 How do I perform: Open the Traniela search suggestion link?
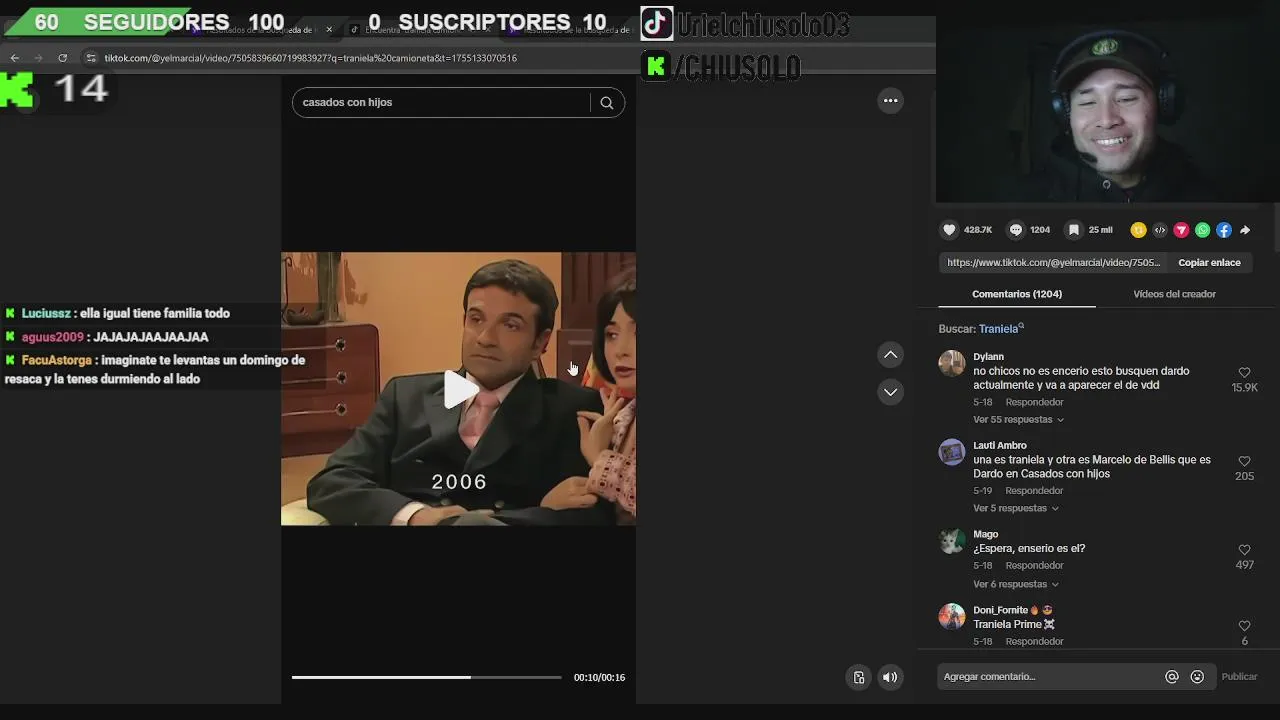(1001, 329)
